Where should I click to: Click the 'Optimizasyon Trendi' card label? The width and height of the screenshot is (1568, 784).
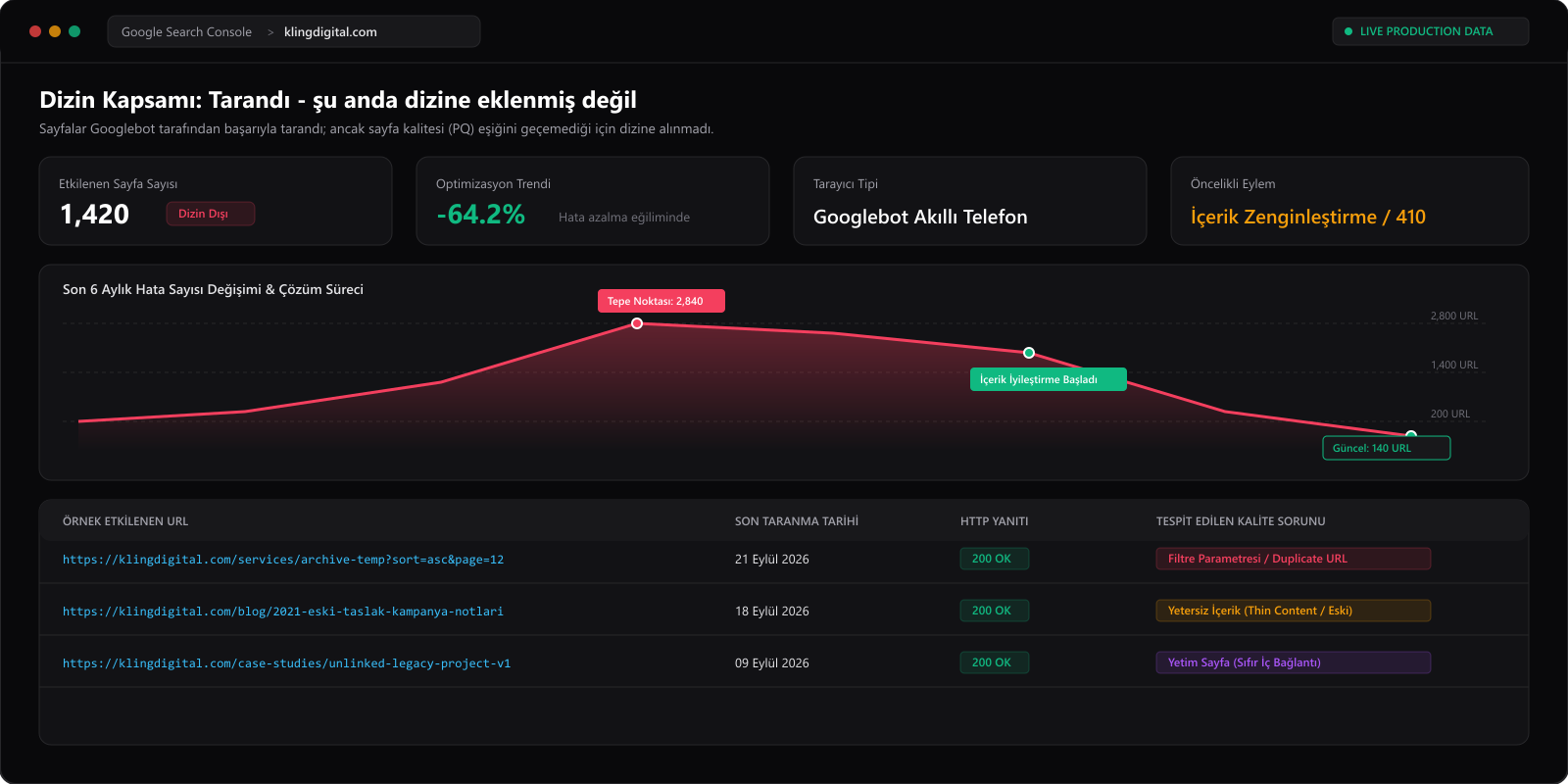(493, 184)
